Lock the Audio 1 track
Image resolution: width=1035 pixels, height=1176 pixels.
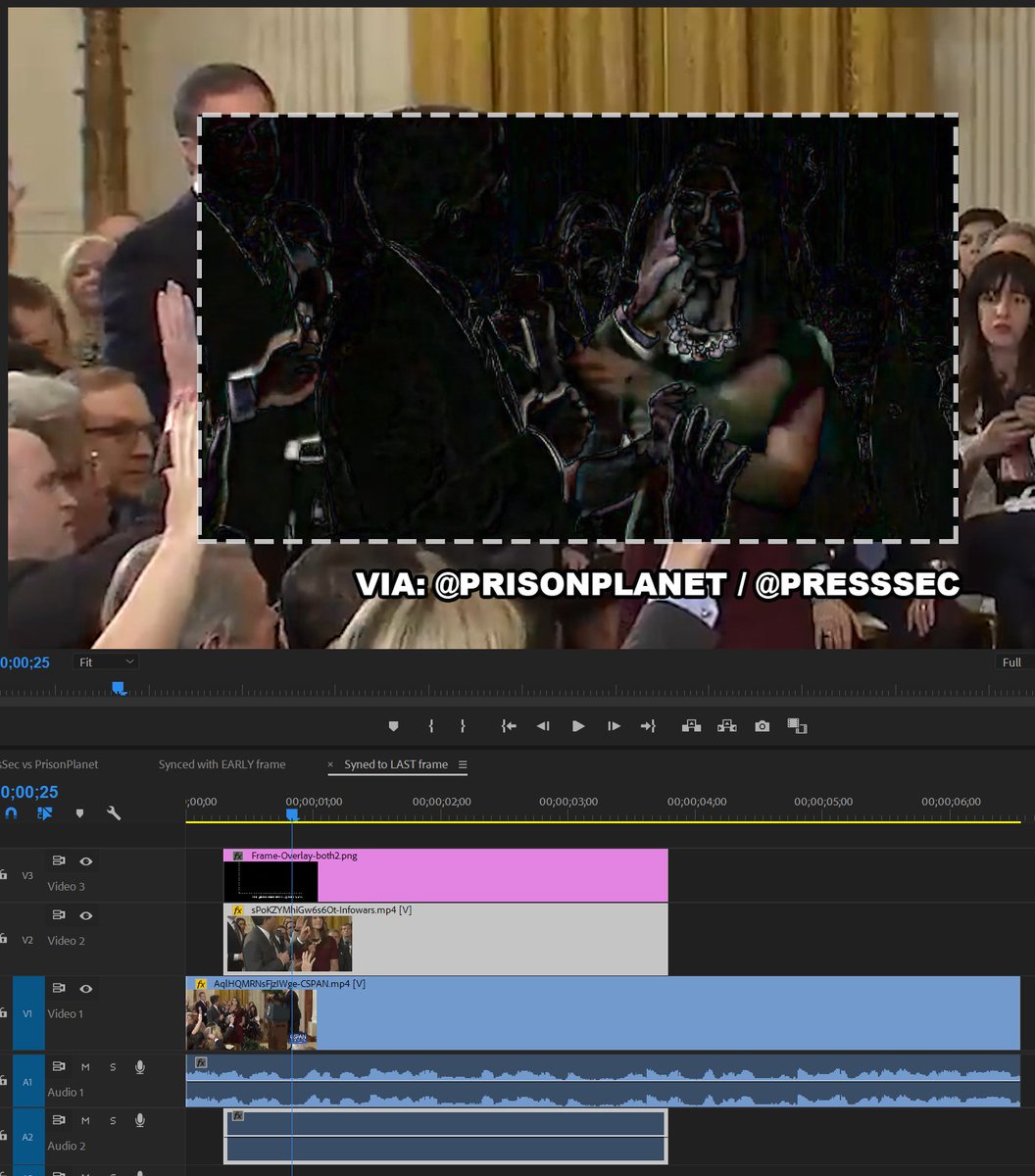(4, 1082)
